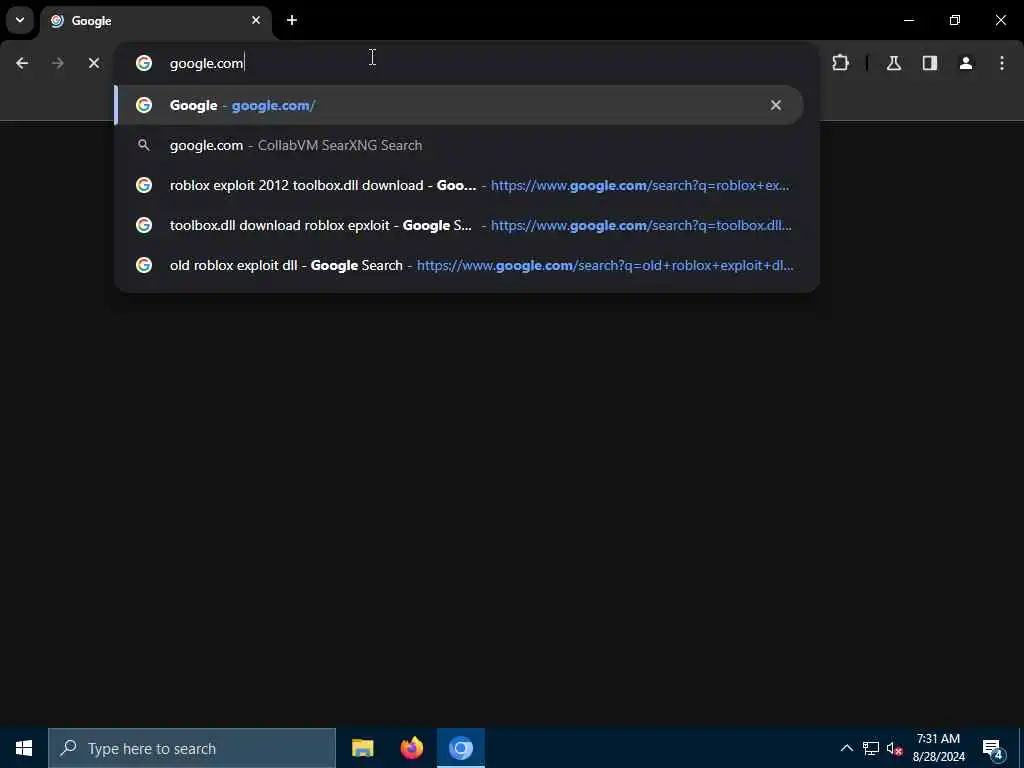Open the notification center icon
This screenshot has width=1024, height=768.
(993, 748)
